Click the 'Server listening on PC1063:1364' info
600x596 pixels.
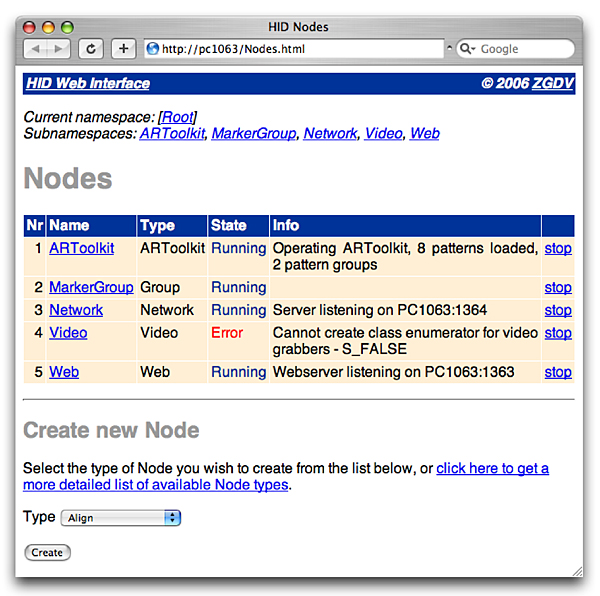pos(380,310)
